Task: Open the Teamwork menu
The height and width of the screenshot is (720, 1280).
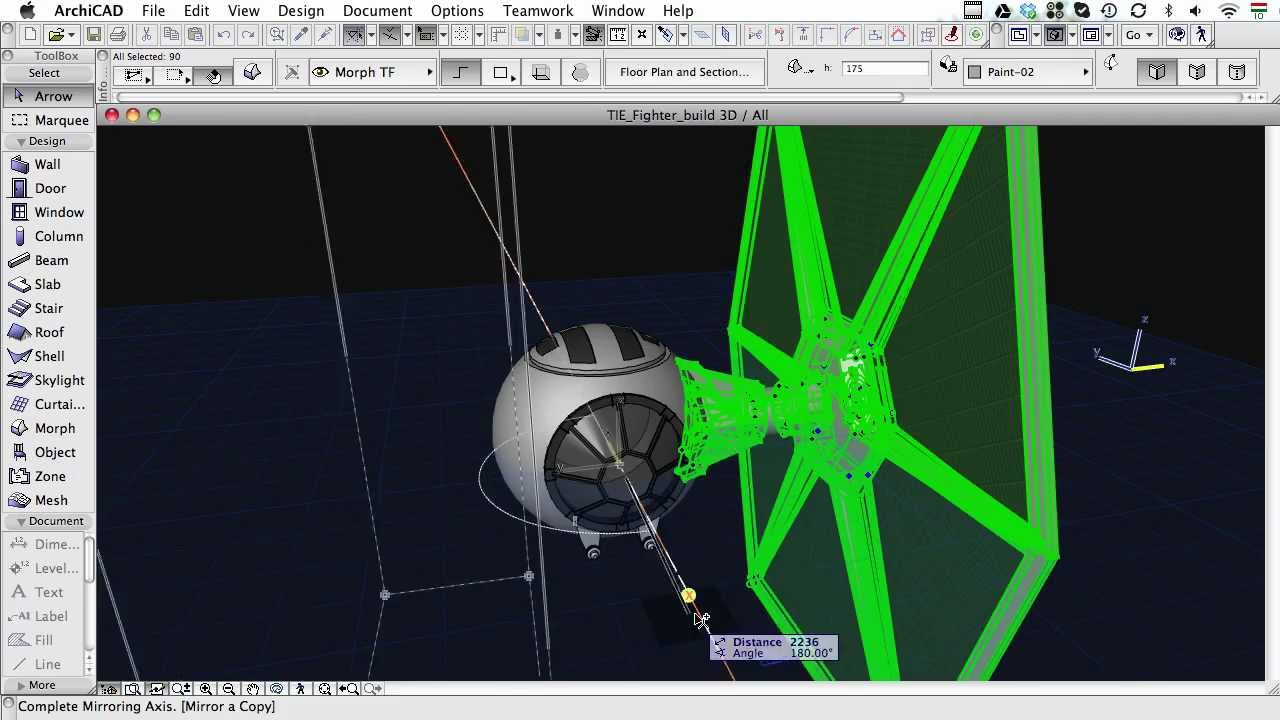Action: [538, 11]
